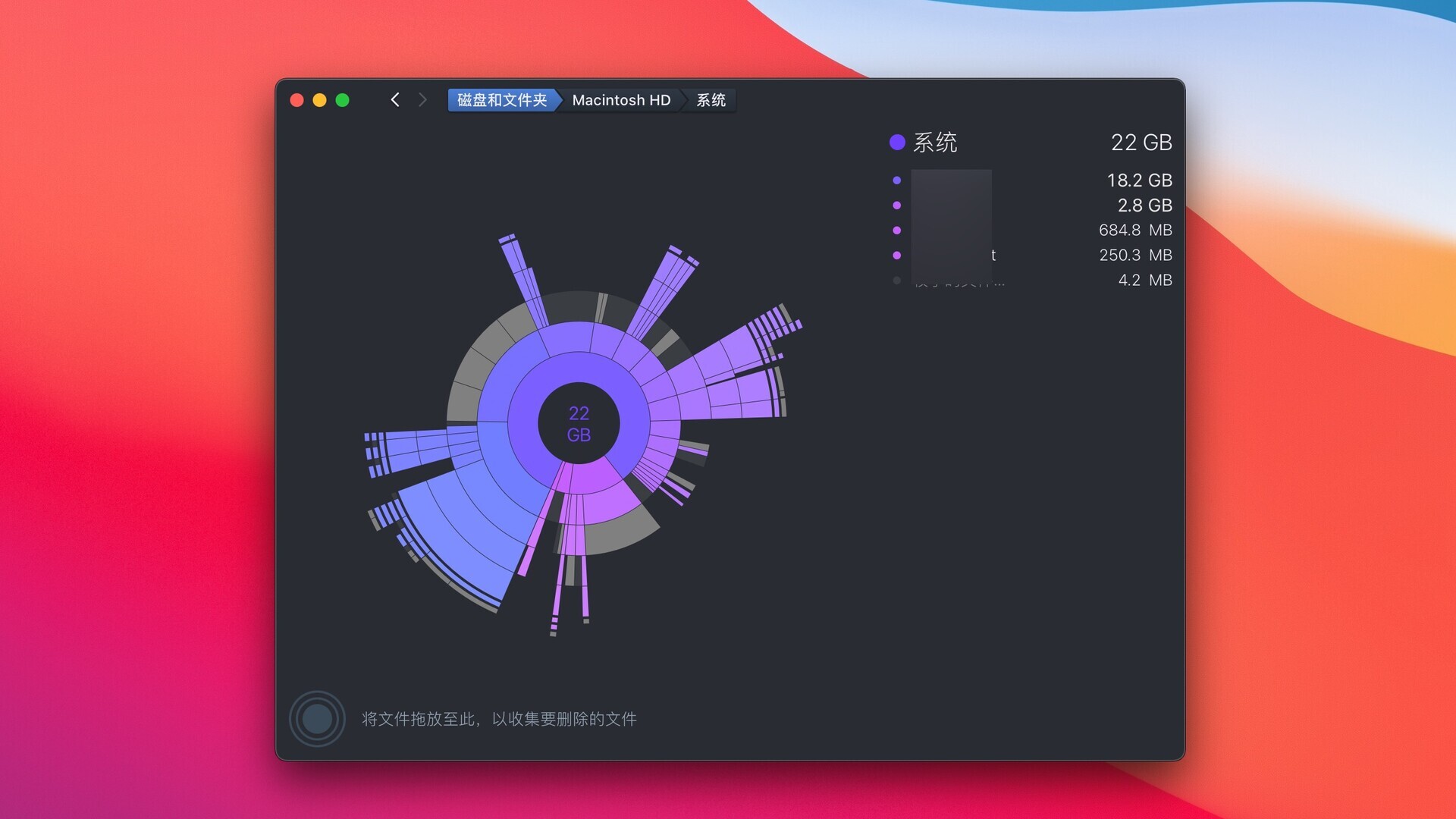
Task: Open the 4.2 MB list row
Action: pyautogui.click(x=1032, y=281)
